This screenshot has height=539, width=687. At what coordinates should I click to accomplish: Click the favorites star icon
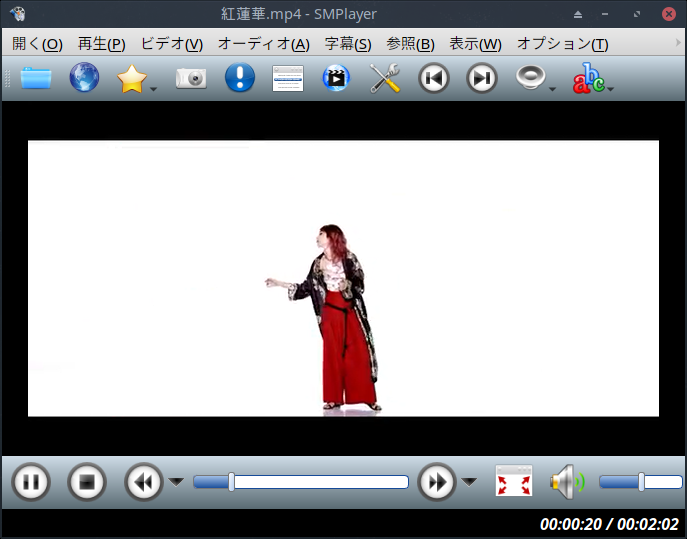click(x=132, y=78)
